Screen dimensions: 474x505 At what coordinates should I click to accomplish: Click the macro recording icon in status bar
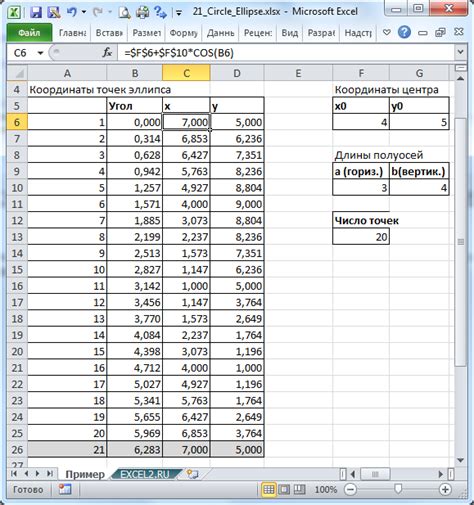(64, 489)
